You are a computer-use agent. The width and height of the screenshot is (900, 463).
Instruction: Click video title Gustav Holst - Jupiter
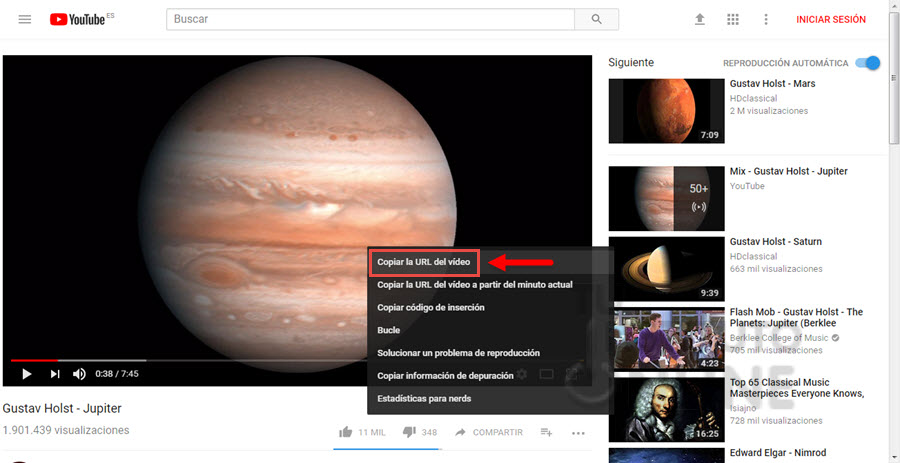[62, 408]
